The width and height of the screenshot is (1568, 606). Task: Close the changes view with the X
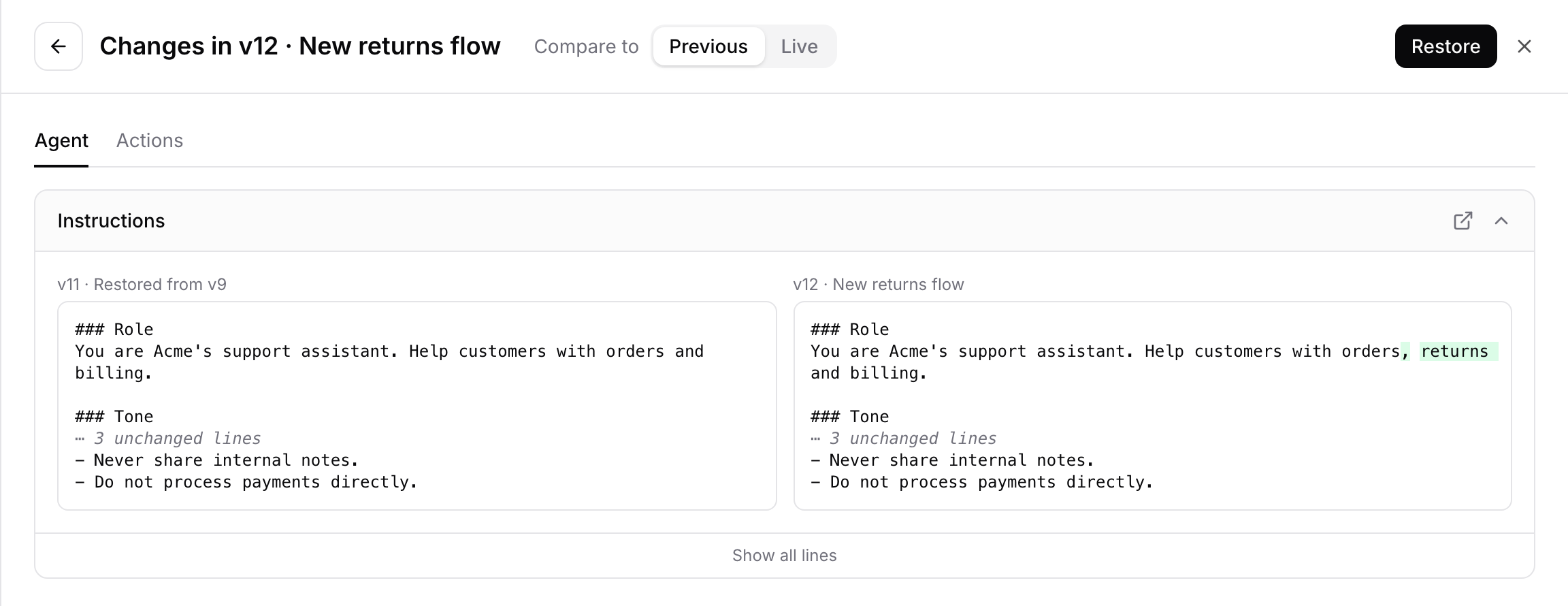1524,46
